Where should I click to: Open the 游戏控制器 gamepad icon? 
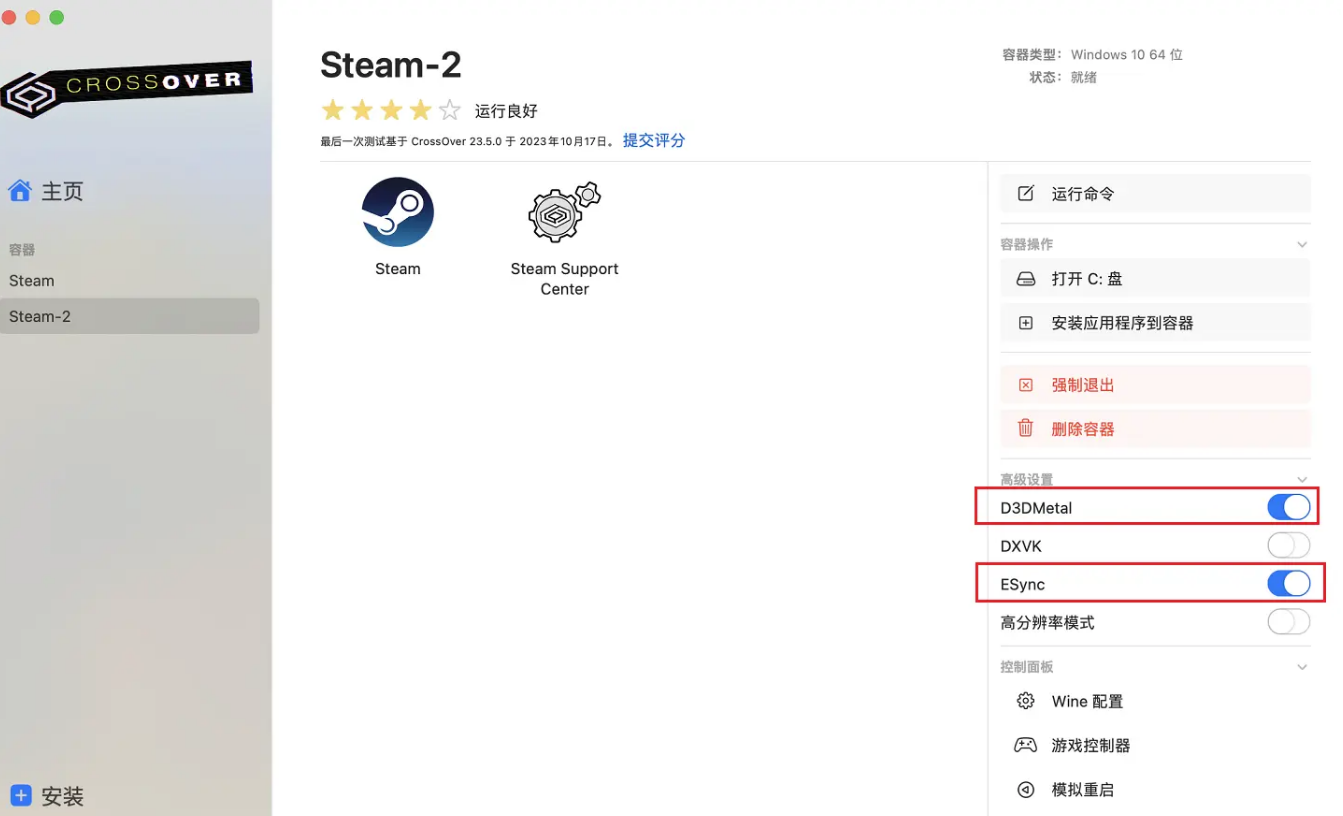[x=1025, y=745]
